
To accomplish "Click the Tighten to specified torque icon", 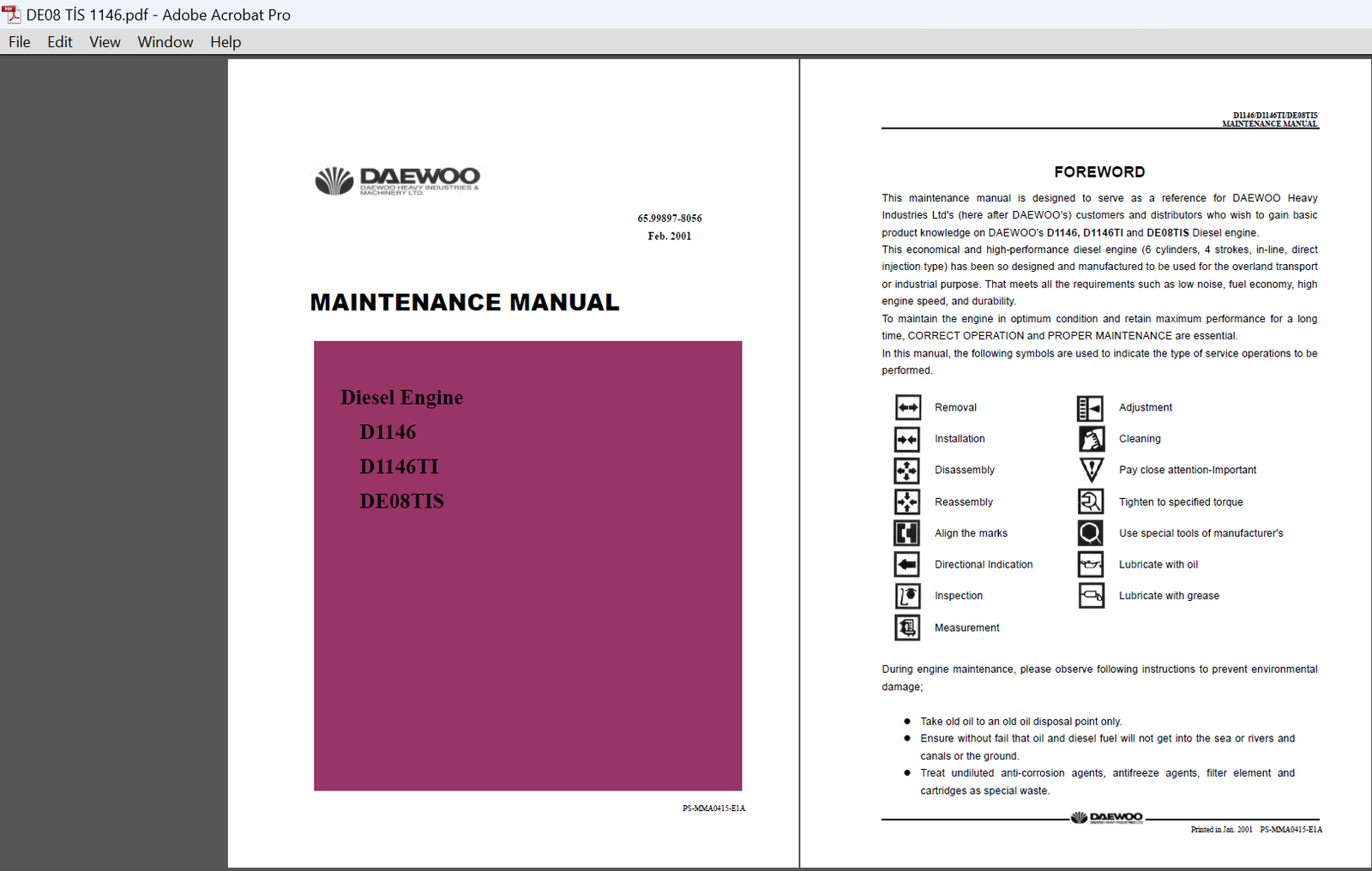I will 1091,502.
